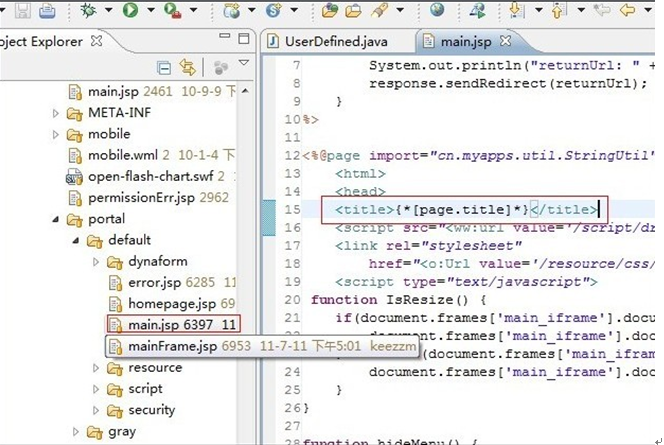Click the Print icon in toolbar
The width and height of the screenshot is (664, 445).
coord(47,10)
